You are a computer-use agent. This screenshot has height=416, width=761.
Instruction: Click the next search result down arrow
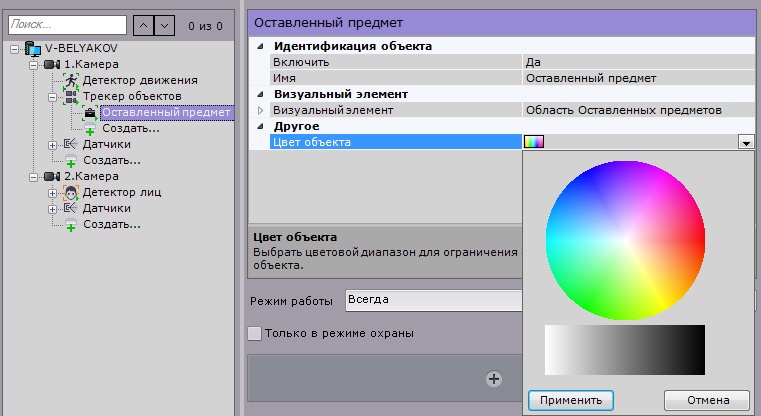165,21
